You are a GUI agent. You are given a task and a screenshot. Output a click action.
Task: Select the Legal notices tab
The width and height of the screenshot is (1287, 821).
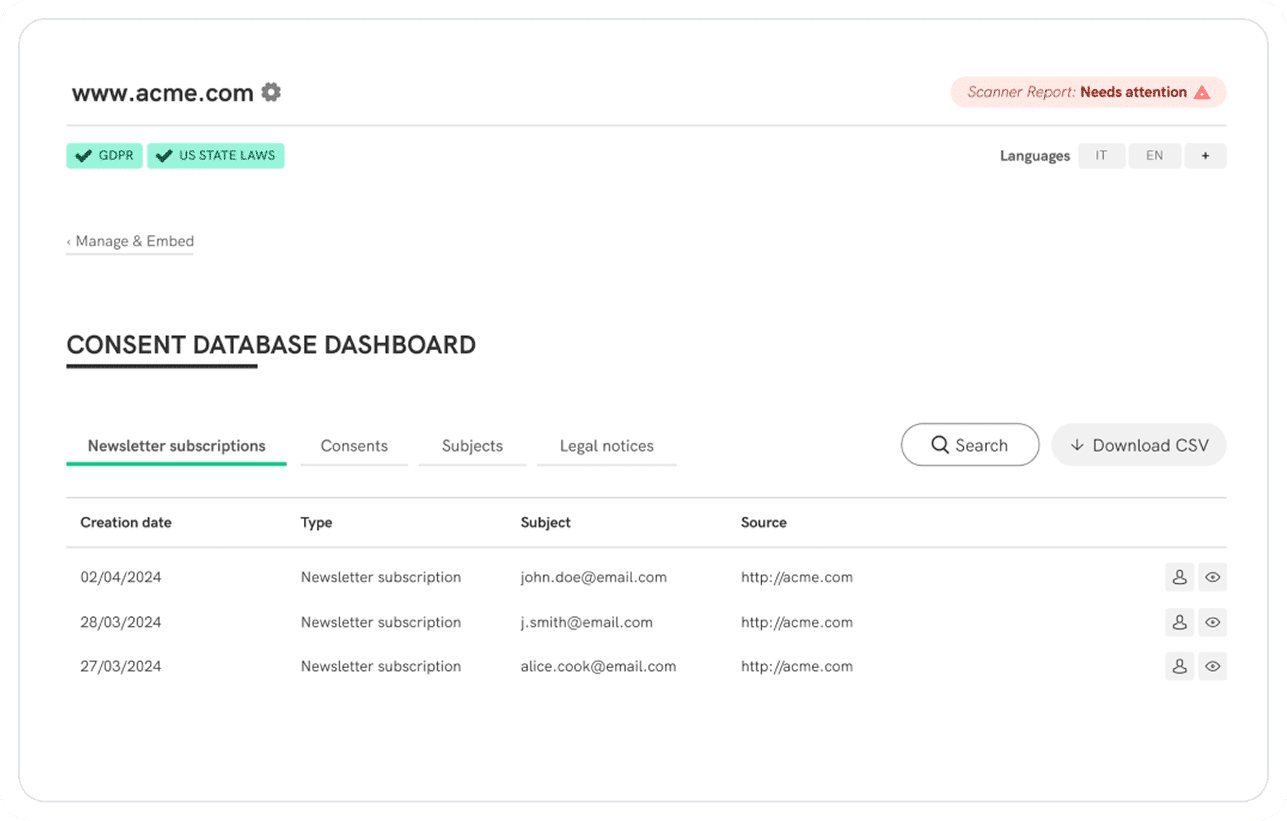pyautogui.click(x=606, y=446)
